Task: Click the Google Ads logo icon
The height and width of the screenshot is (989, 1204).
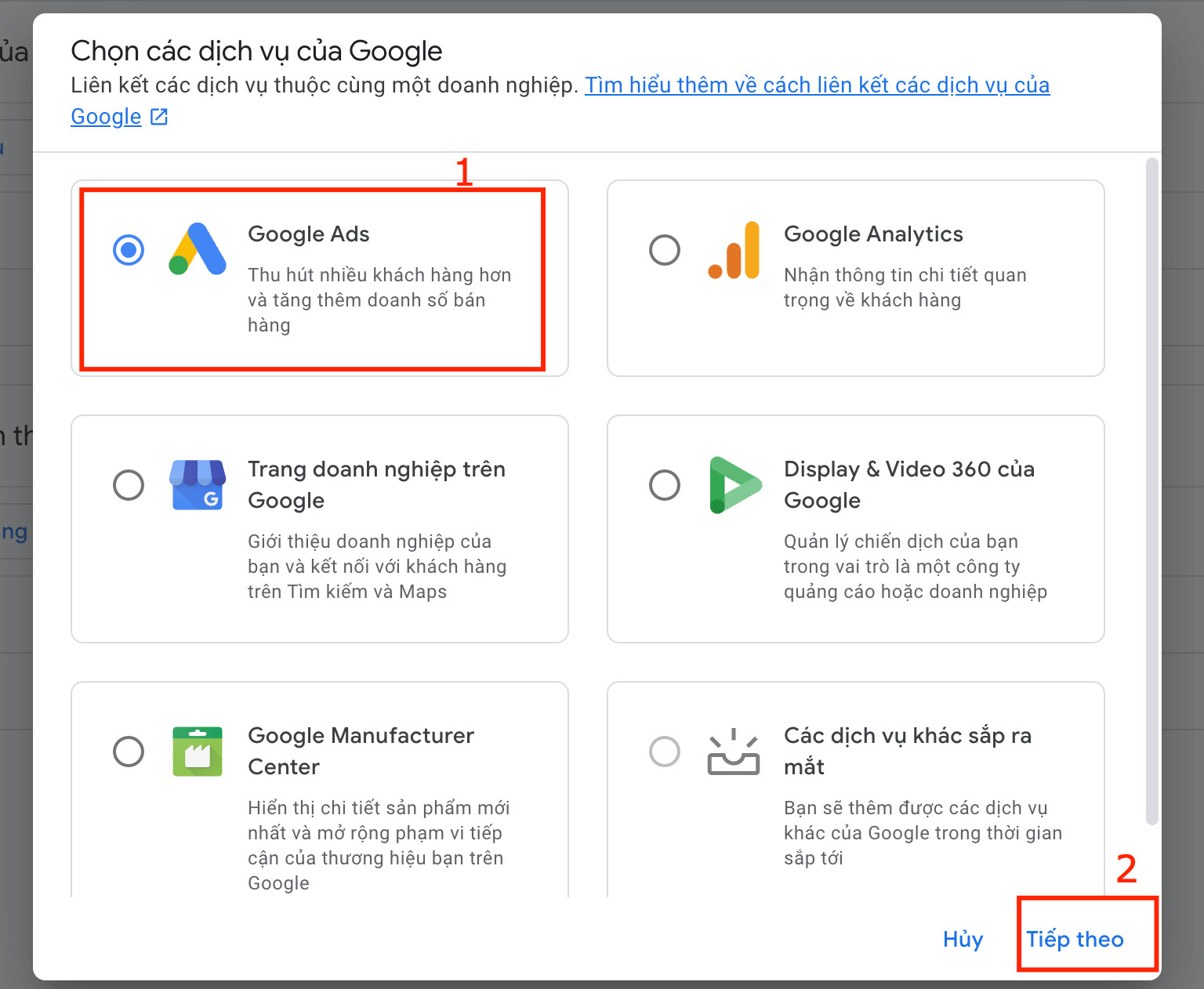Action: [x=198, y=249]
